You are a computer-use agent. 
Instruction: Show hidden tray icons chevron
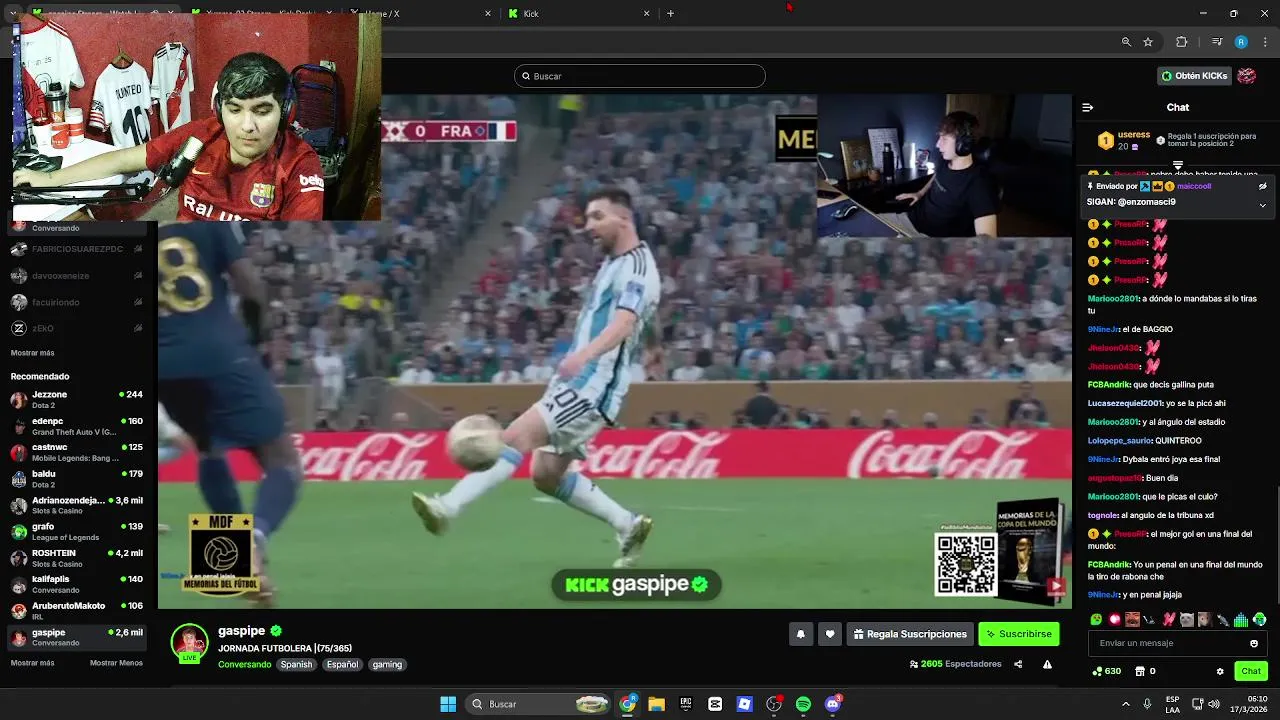(x=1128, y=704)
